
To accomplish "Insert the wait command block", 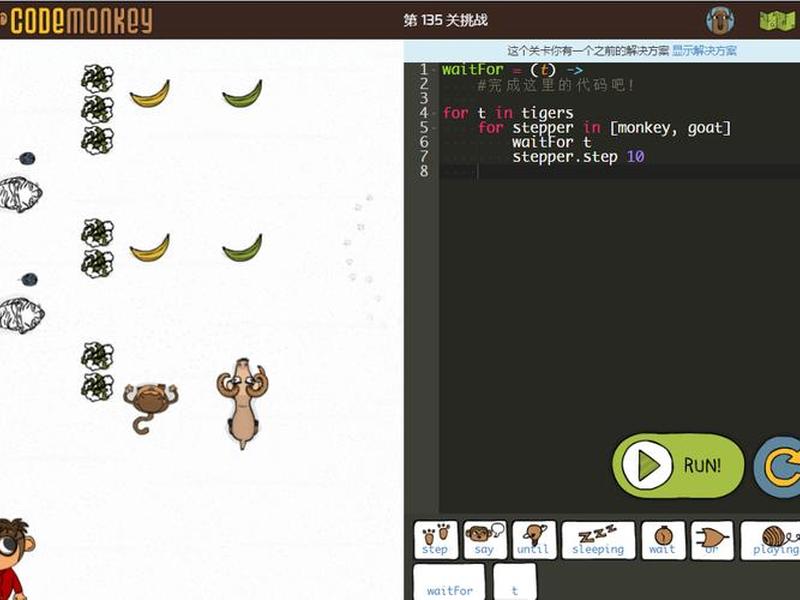I will [x=663, y=540].
